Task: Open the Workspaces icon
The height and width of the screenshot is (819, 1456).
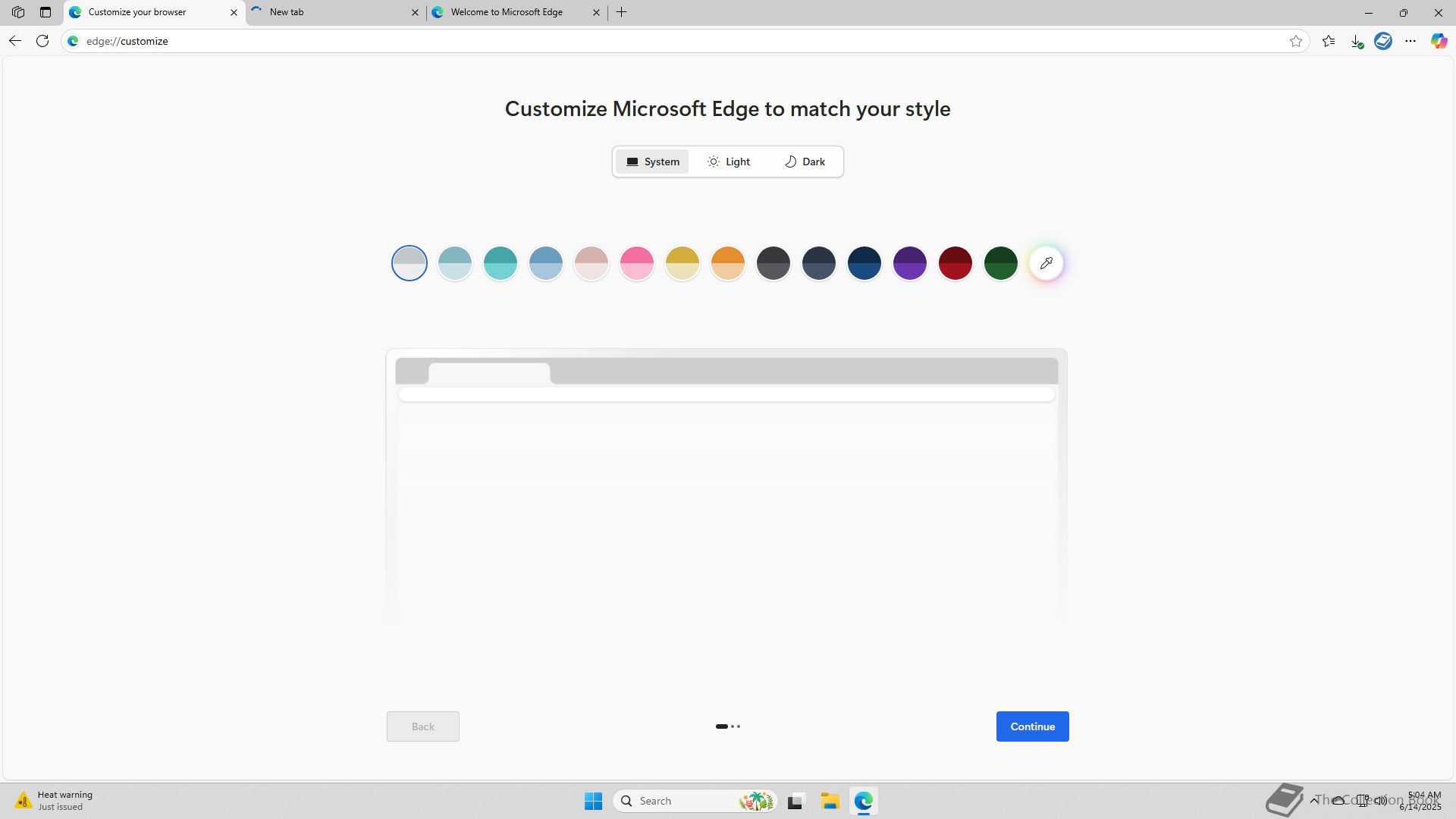Action: 18,12
